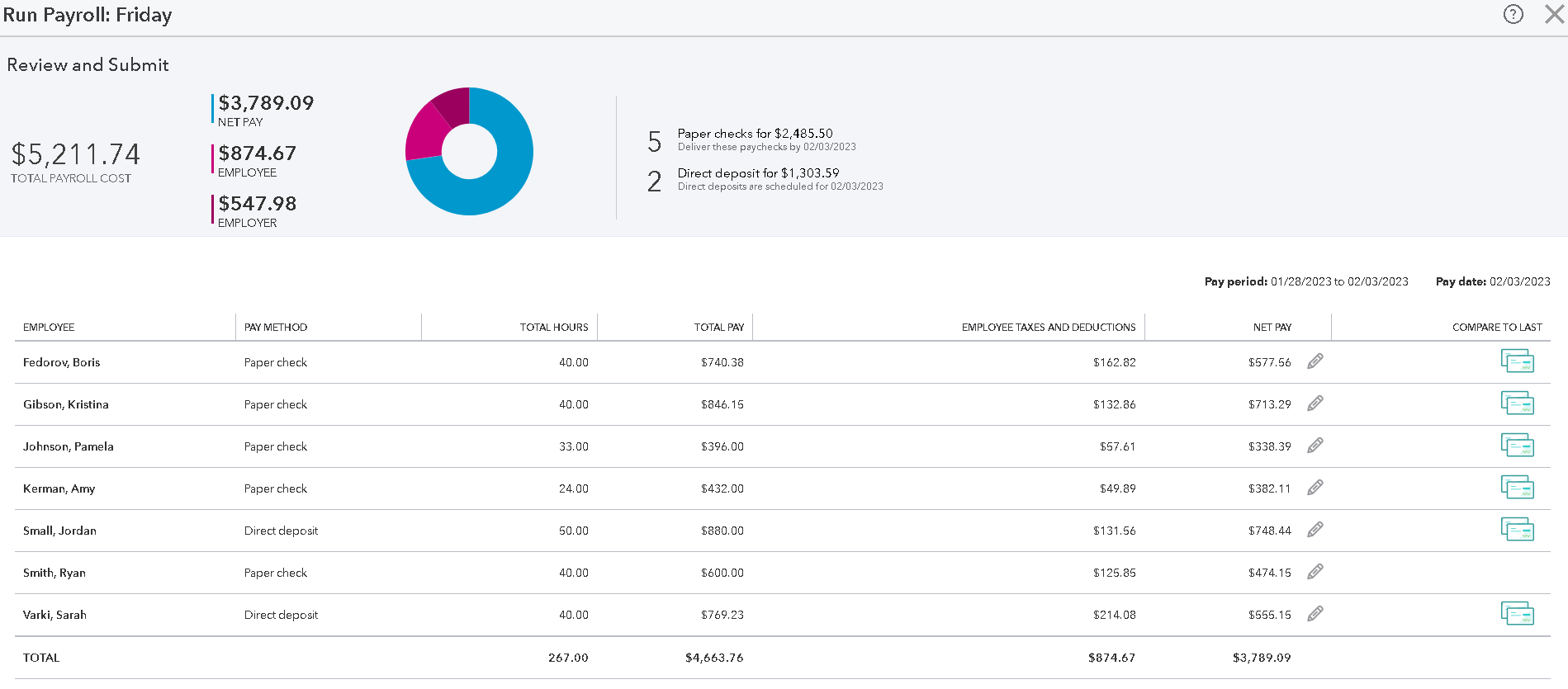Image resolution: width=1568 pixels, height=689 pixels.
Task: Edit paycheck for Small, Jordan
Action: (x=1315, y=530)
